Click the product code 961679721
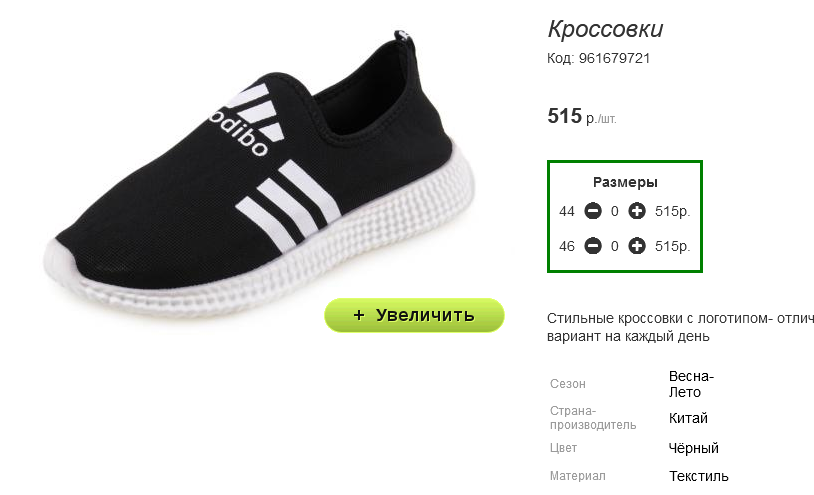Image resolution: width=814 pixels, height=495 pixels. [599, 58]
